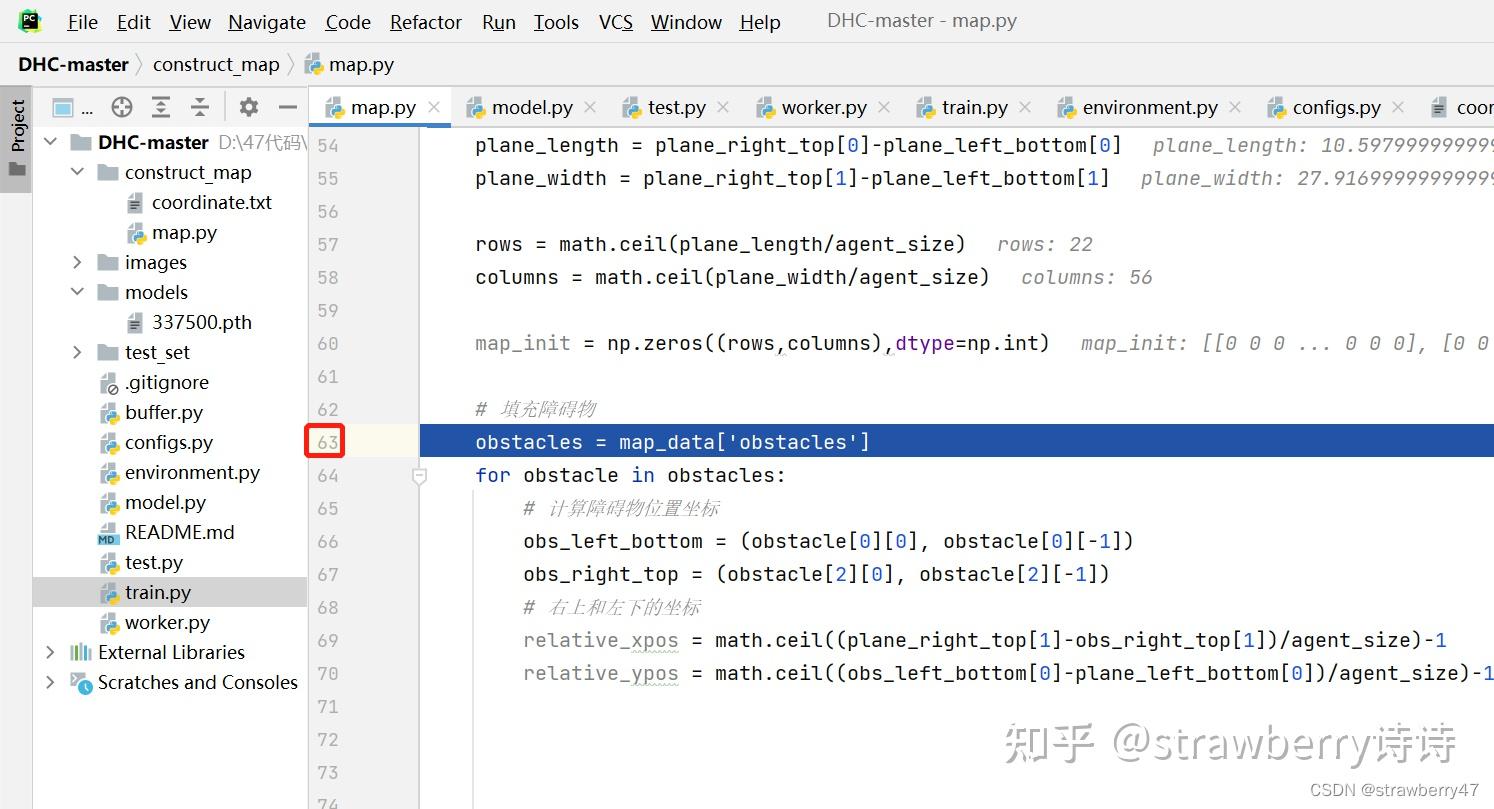Click the External Libraries icon in project tree
The image size is (1494, 809).
click(79, 652)
